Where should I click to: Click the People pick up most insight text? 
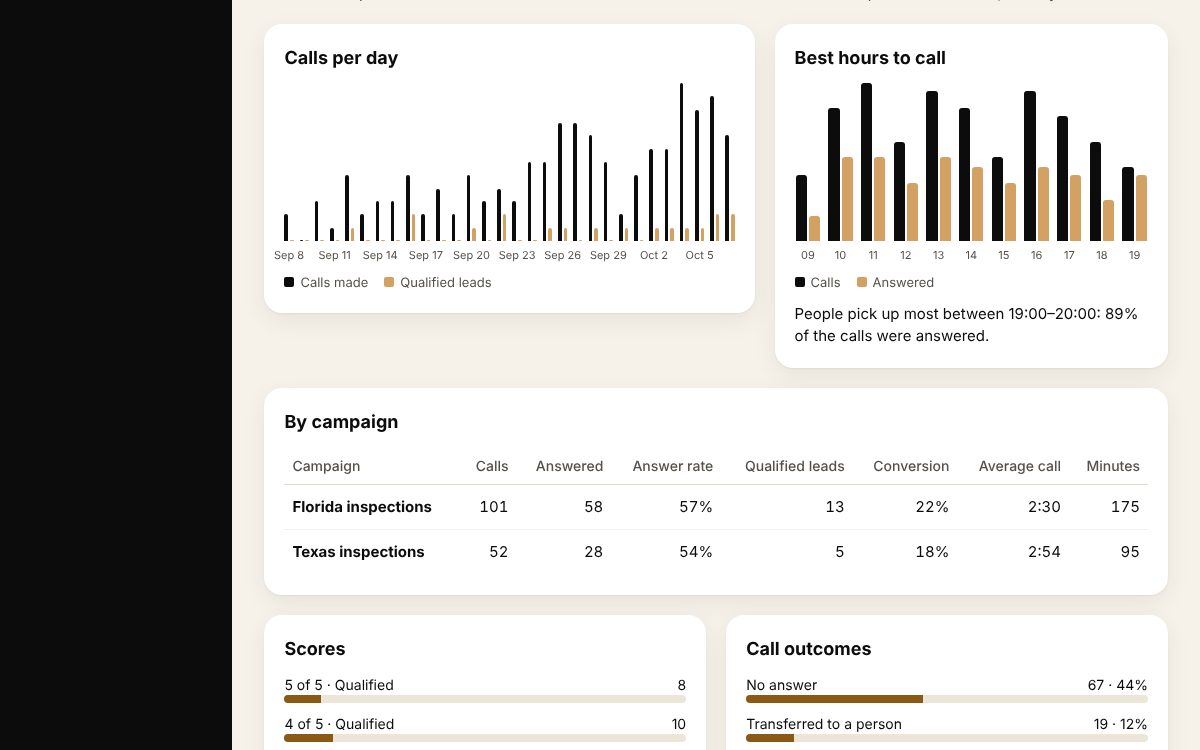point(966,325)
